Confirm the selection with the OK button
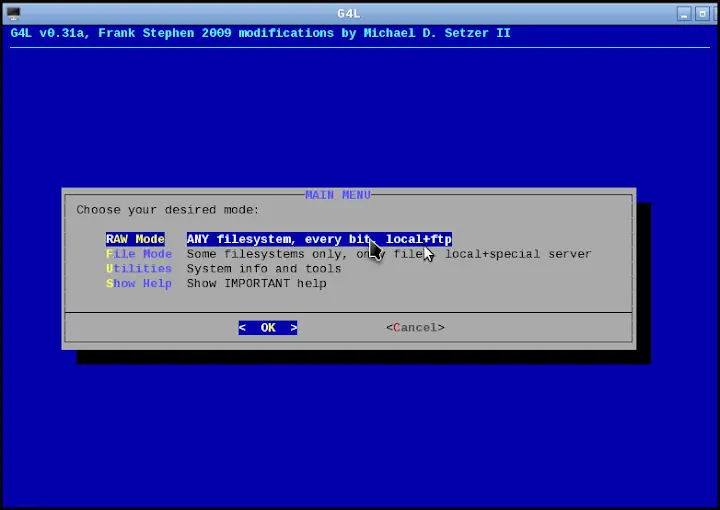The width and height of the screenshot is (720, 510). 268,328
